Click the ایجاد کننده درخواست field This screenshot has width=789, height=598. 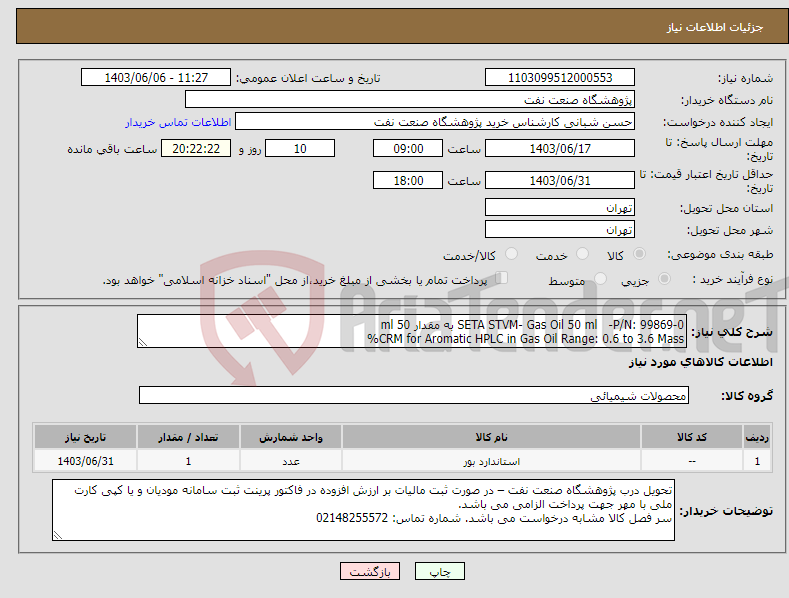(435, 122)
